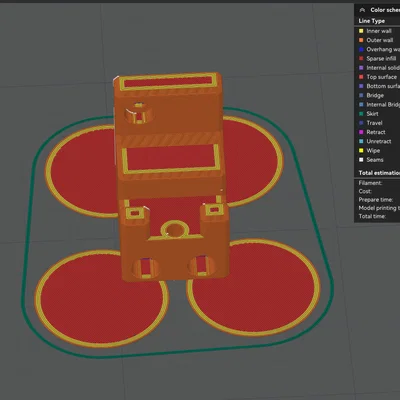Click the orange Outer wall swatch

361,40
